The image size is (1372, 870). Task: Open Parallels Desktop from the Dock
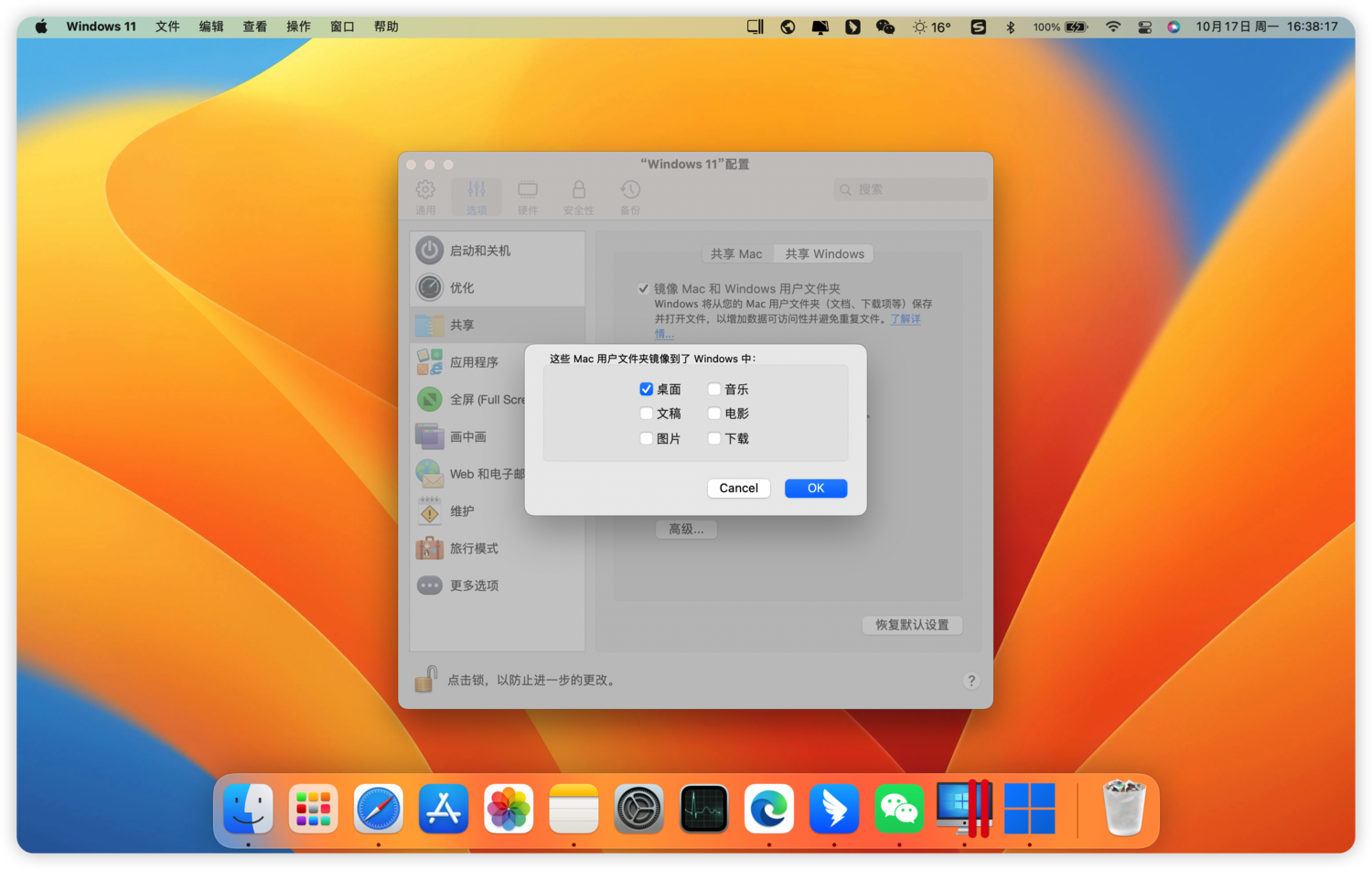click(964, 809)
